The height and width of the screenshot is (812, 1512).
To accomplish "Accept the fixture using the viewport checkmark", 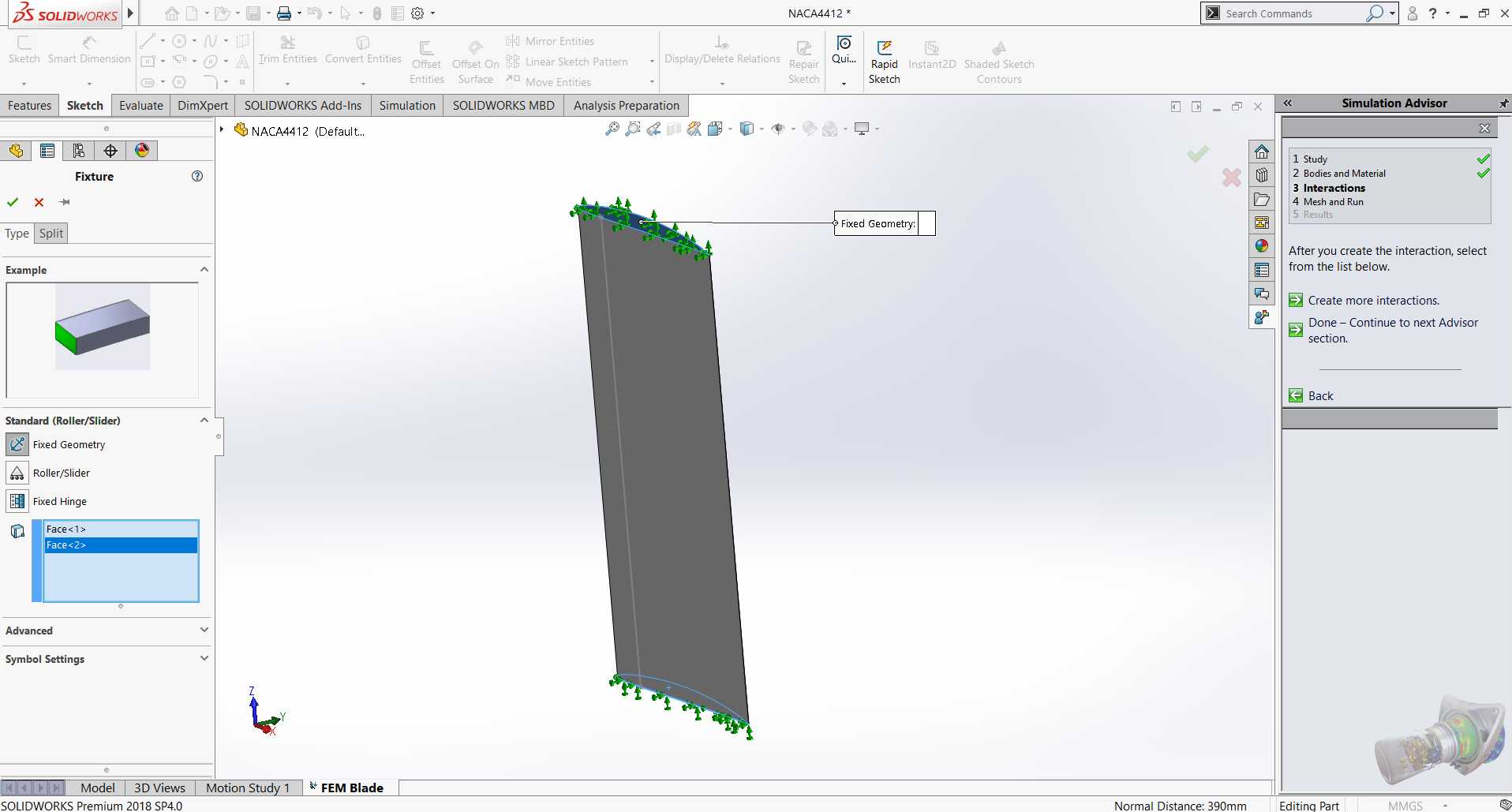I will (x=1198, y=153).
